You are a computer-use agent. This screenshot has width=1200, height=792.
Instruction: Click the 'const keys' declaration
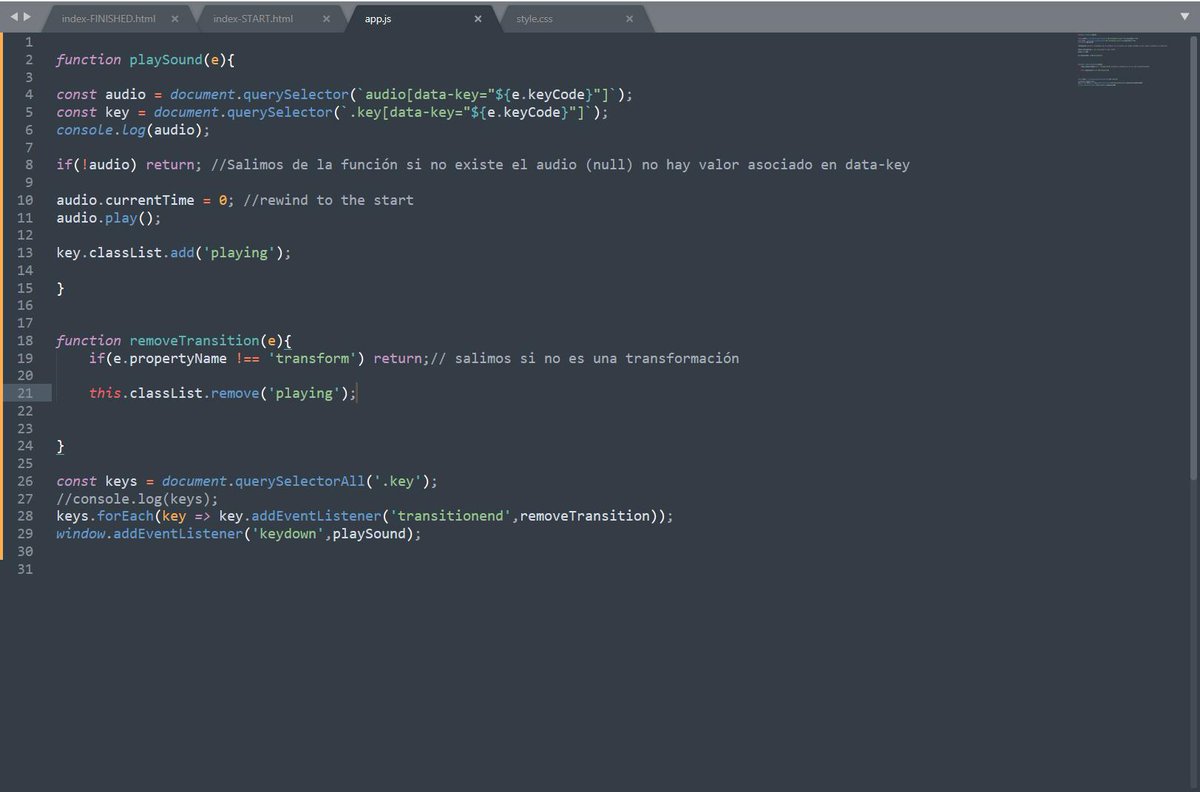(97, 481)
